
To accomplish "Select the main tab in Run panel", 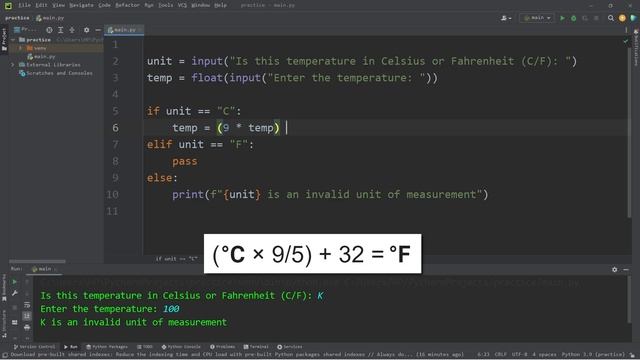I will pyautogui.click(x=44, y=269).
